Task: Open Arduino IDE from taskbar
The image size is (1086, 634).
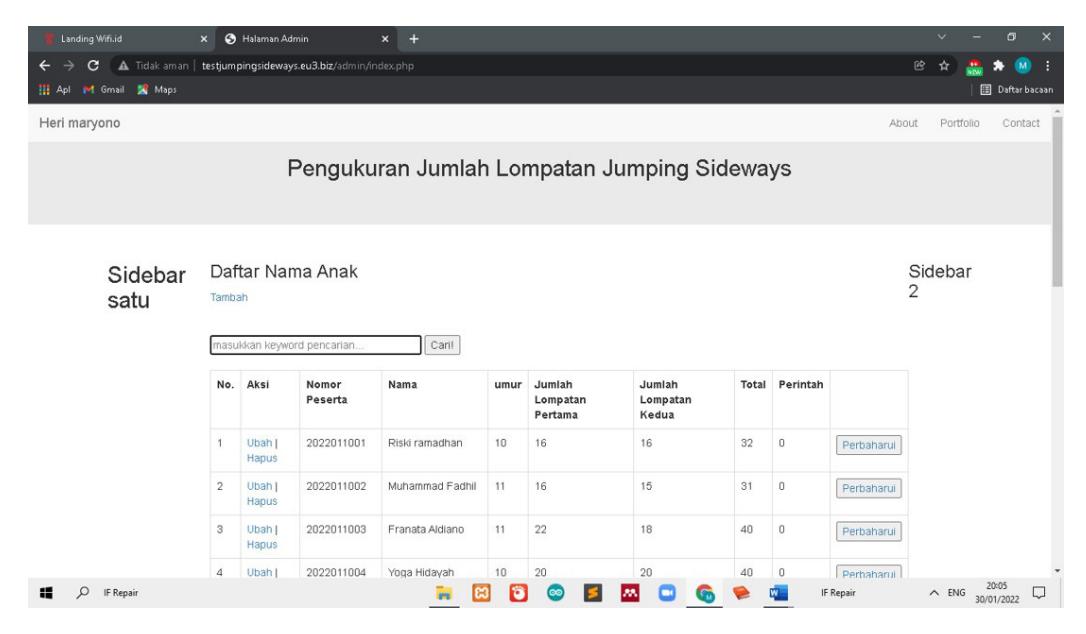Action: (555, 593)
